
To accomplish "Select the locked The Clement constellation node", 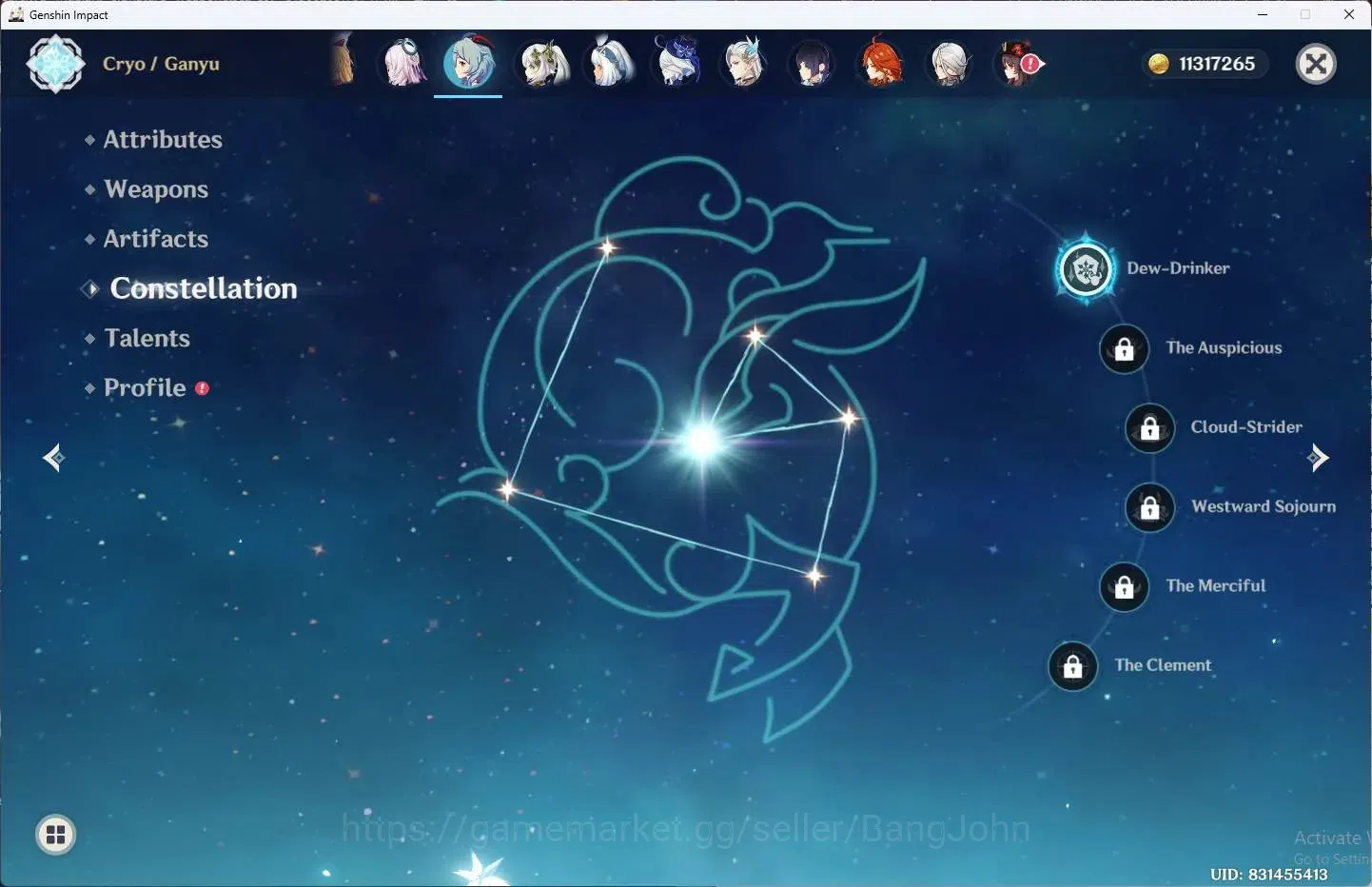I will [x=1072, y=665].
